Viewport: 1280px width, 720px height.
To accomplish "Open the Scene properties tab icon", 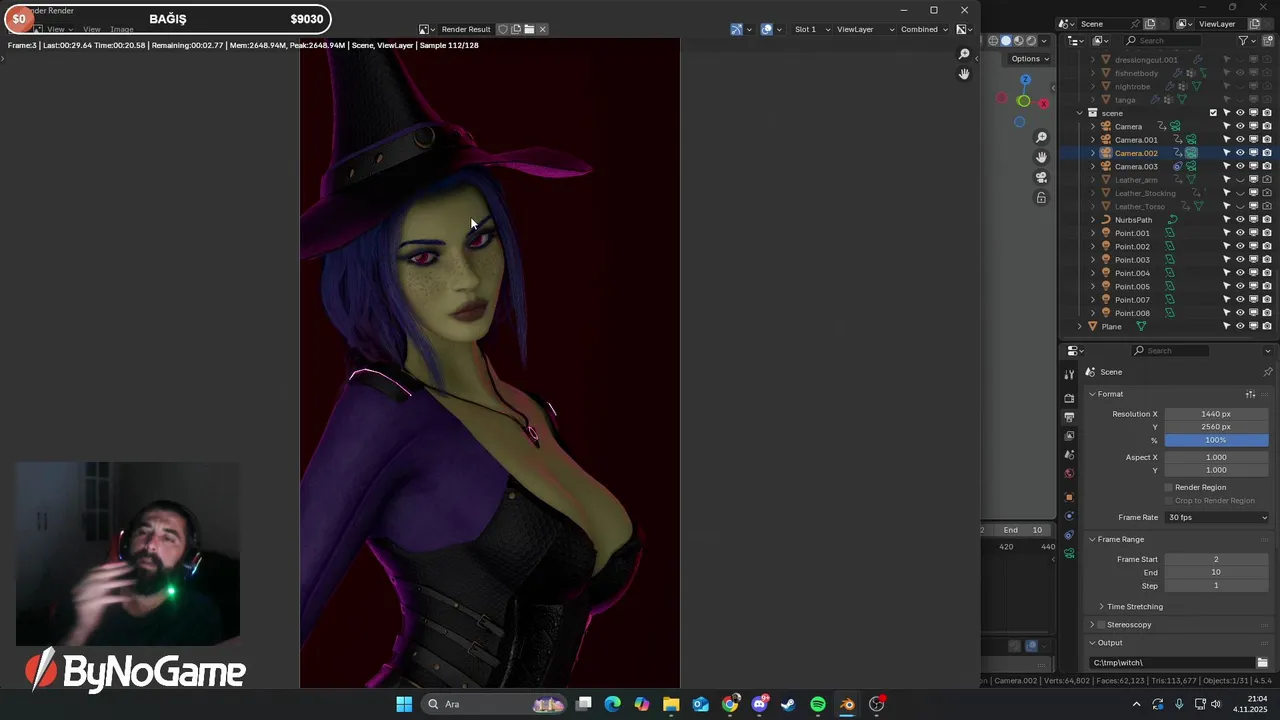I will pos(1069,454).
